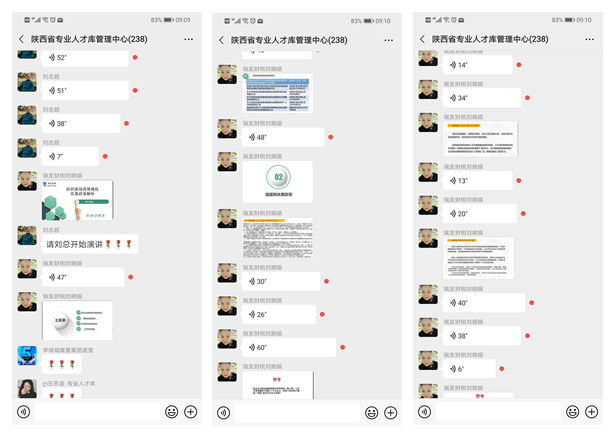Play the 47" voice message
Screen dimensions: 614x435
pos(83,277)
